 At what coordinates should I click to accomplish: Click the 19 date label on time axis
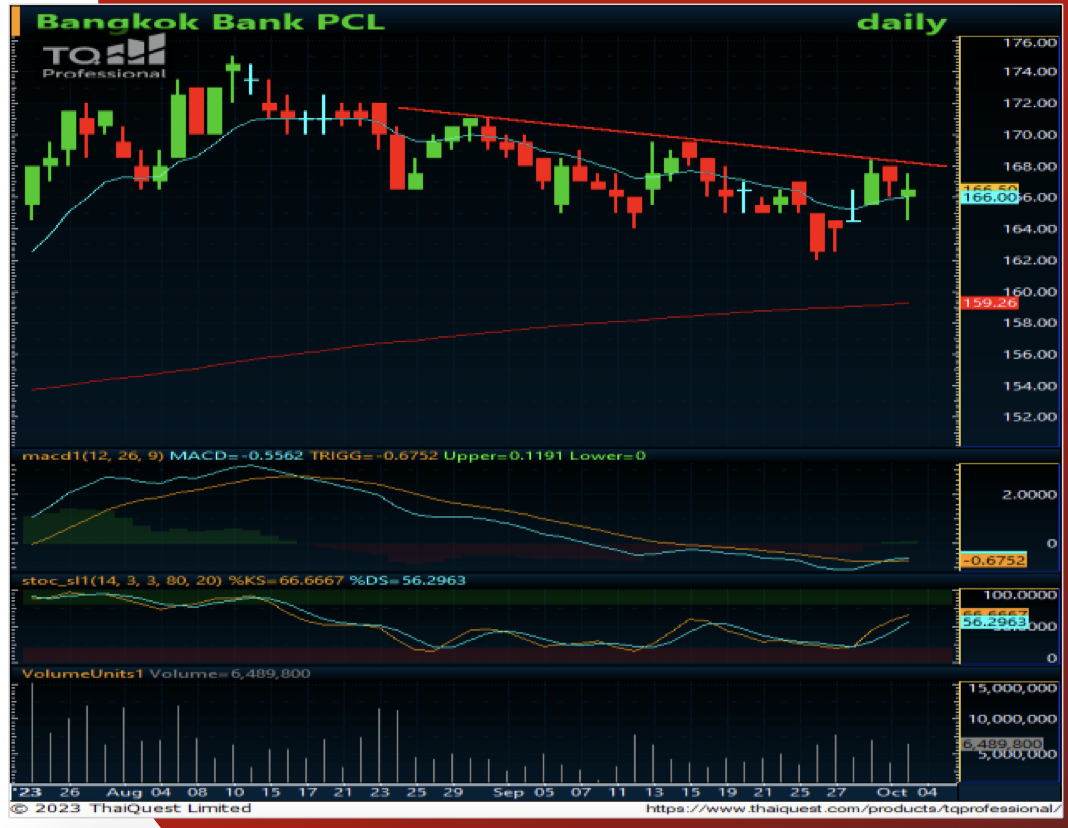(x=727, y=793)
